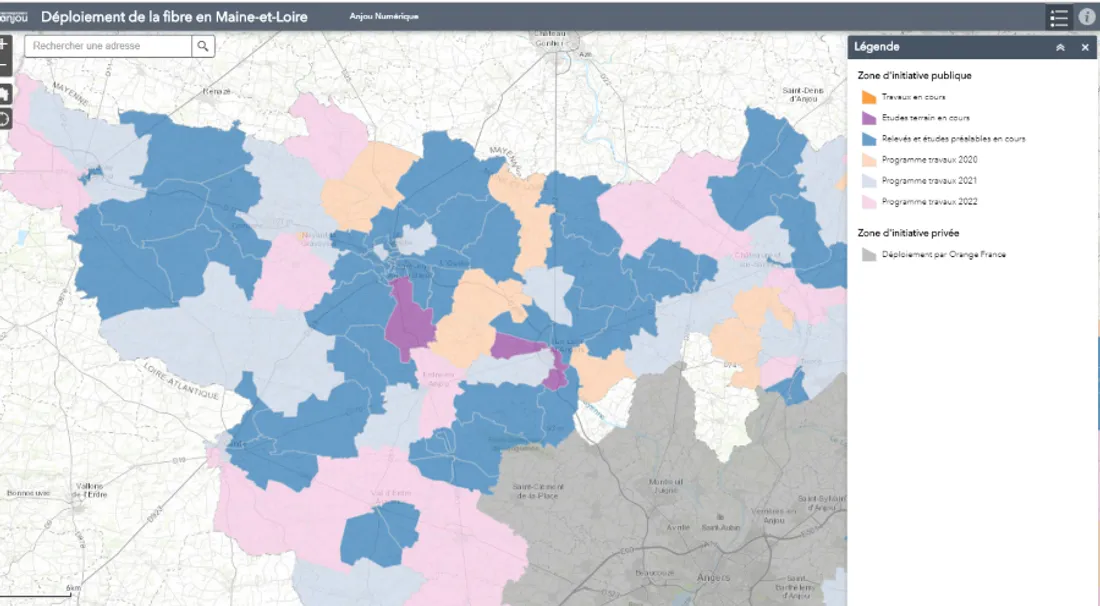
Task: Click the Angers label on the map
Action: point(712,577)
